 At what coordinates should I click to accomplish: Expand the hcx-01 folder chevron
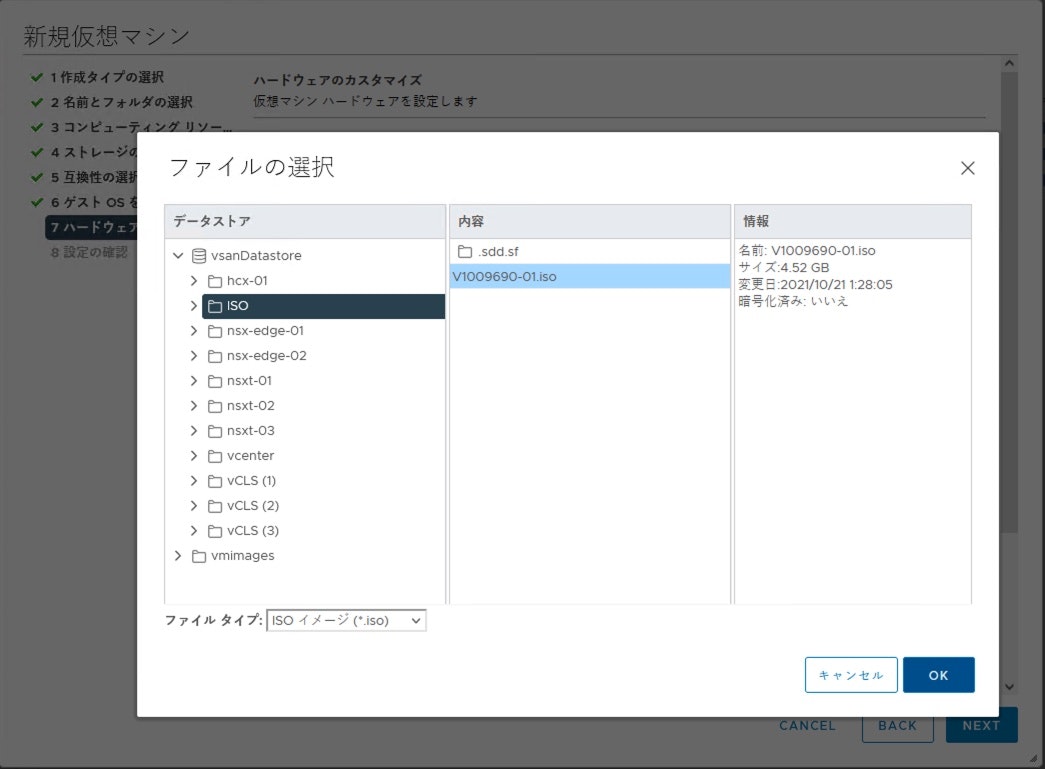click(193, 281)
